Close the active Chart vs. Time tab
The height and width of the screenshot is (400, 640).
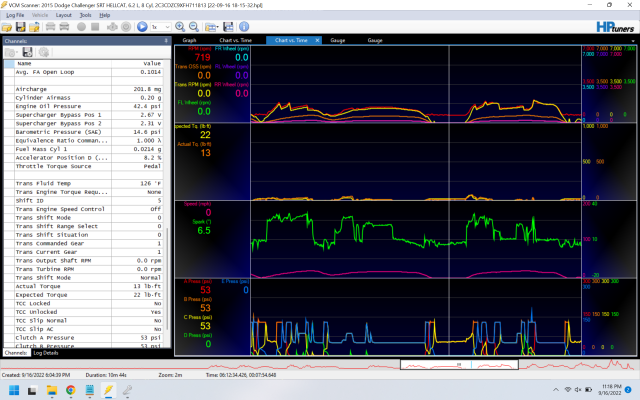pos(318,40)
